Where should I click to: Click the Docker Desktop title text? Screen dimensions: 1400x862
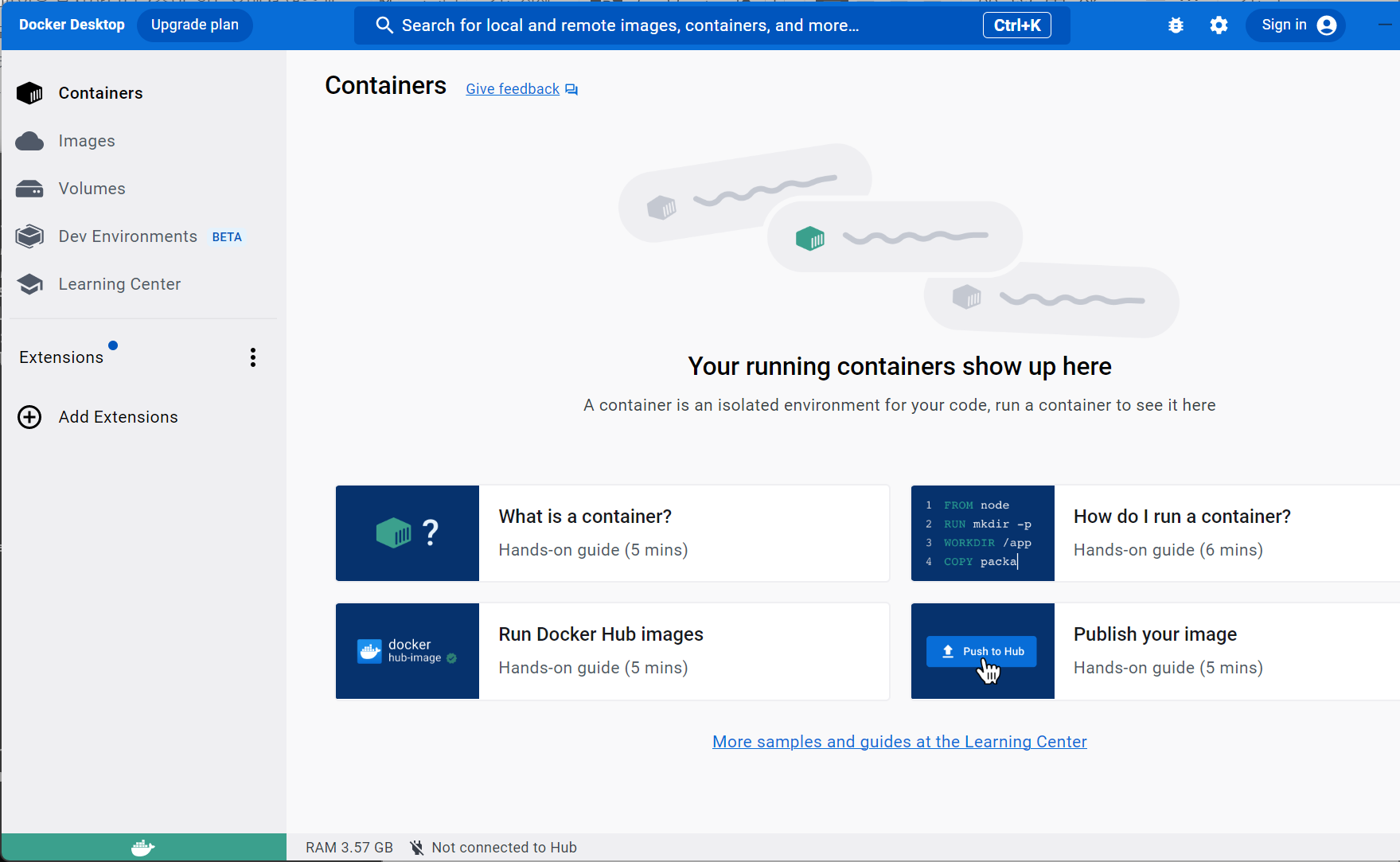click(72, 25)
